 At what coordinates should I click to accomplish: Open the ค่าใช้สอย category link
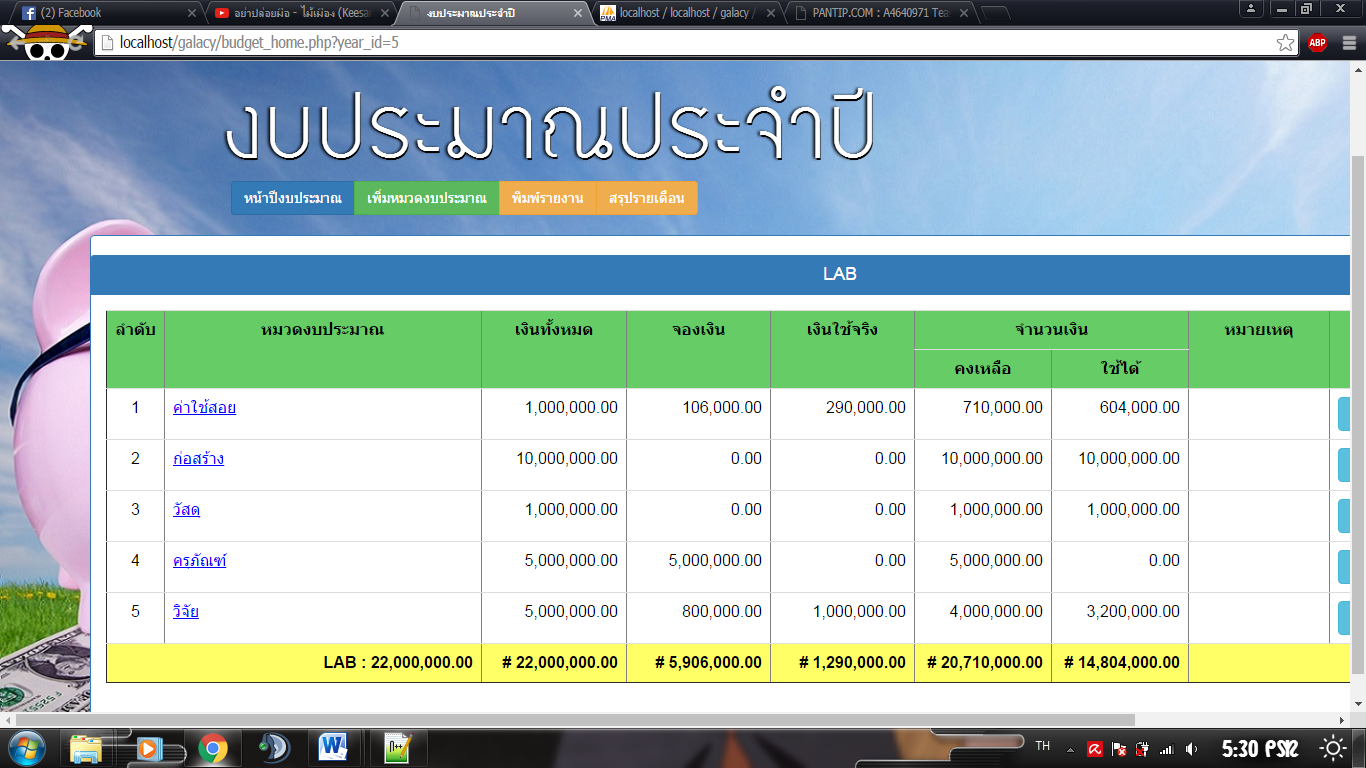204,408
